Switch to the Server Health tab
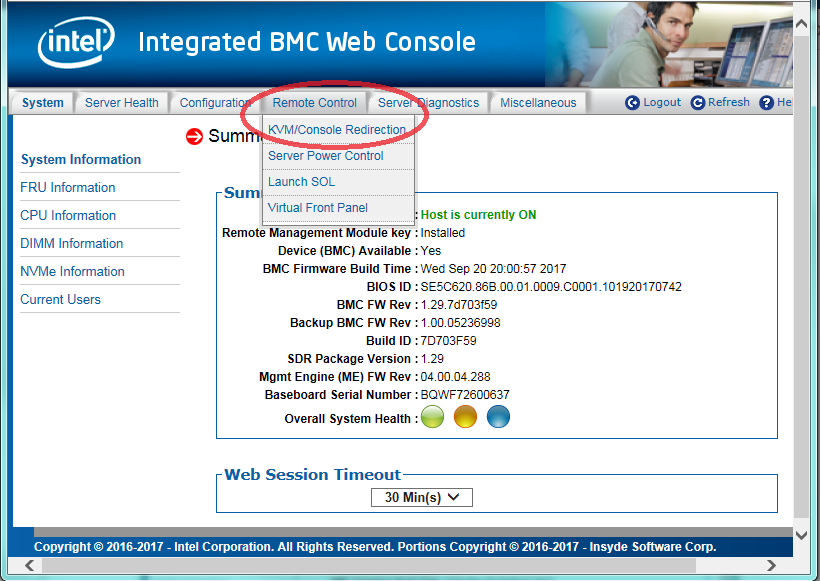 point(121,102)
